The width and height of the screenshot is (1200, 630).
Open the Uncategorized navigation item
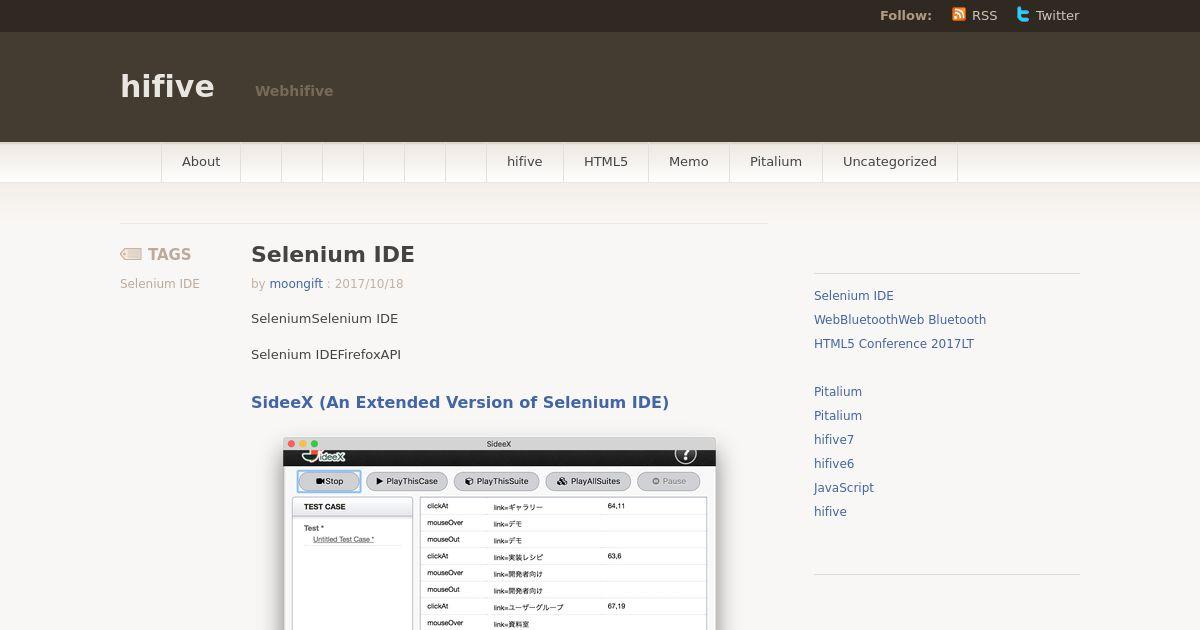pos(890,161)
